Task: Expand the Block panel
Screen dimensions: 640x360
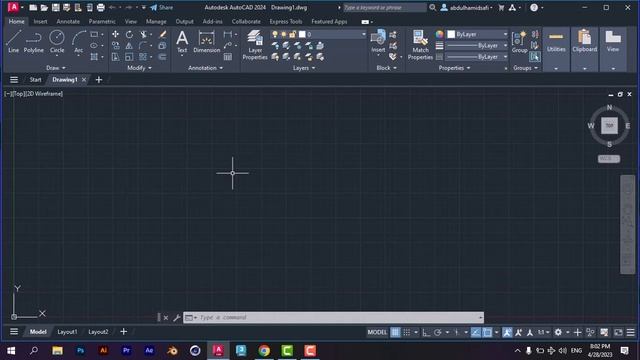Action: [x=387, y=68]
